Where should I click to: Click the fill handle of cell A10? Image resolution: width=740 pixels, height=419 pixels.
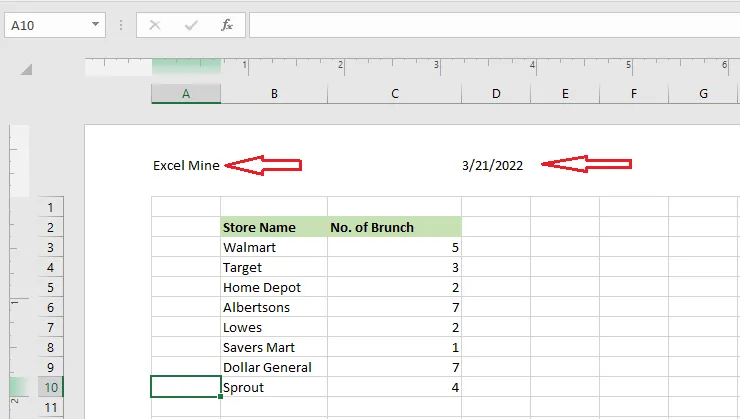tap(220, 396)
